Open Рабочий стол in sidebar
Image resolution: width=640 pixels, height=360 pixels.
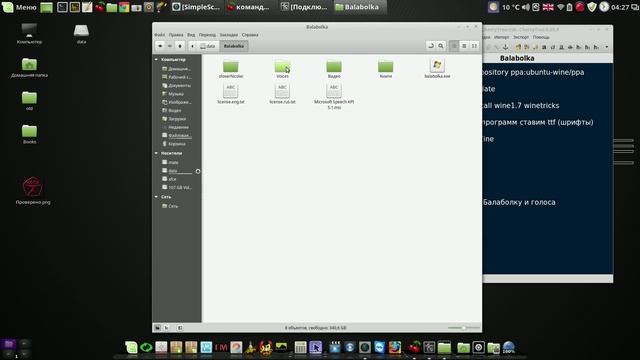(x=176, y=77)
